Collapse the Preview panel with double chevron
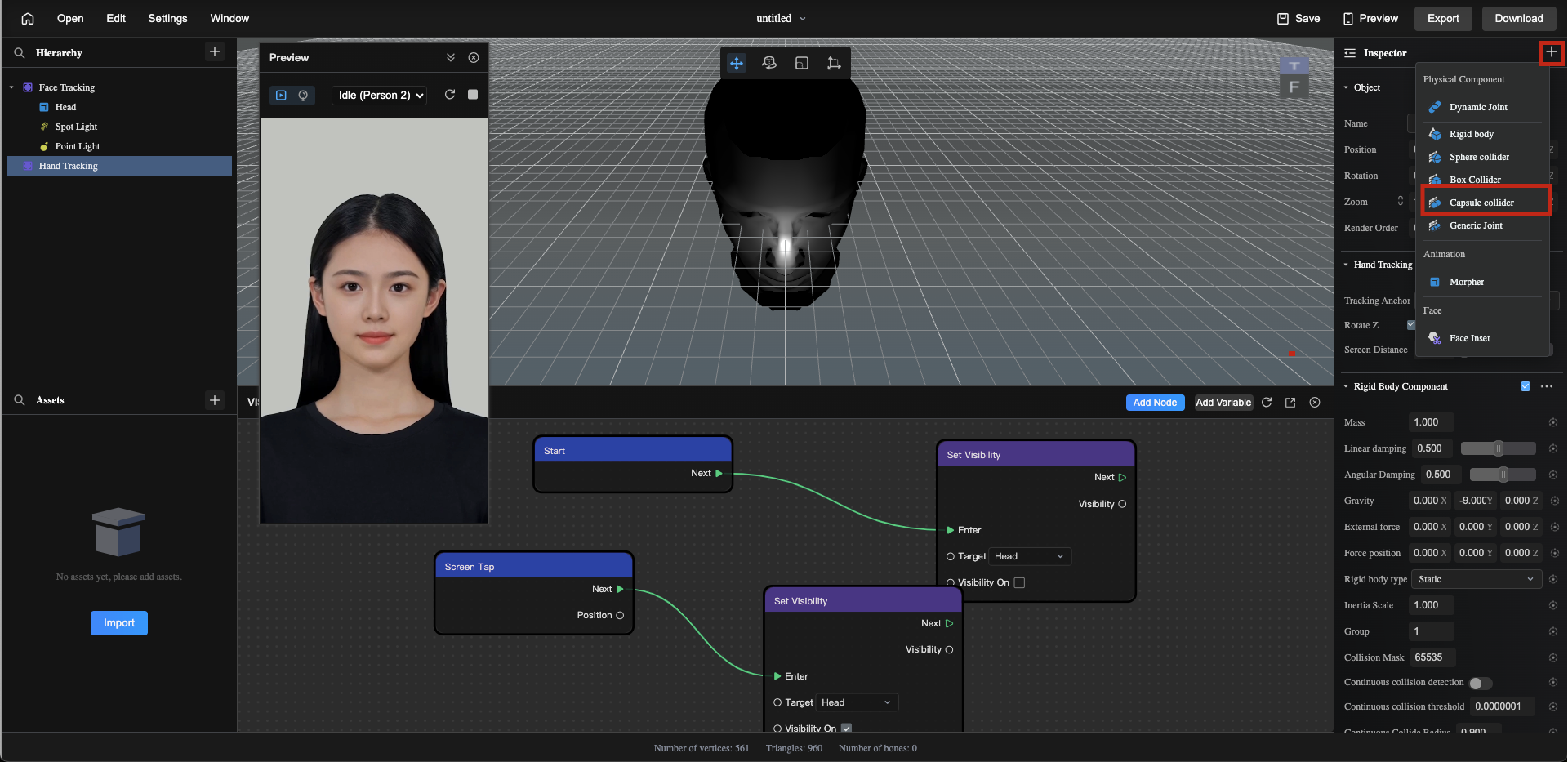The height and width of the screenshot is (762, 1568). [451, 57]
